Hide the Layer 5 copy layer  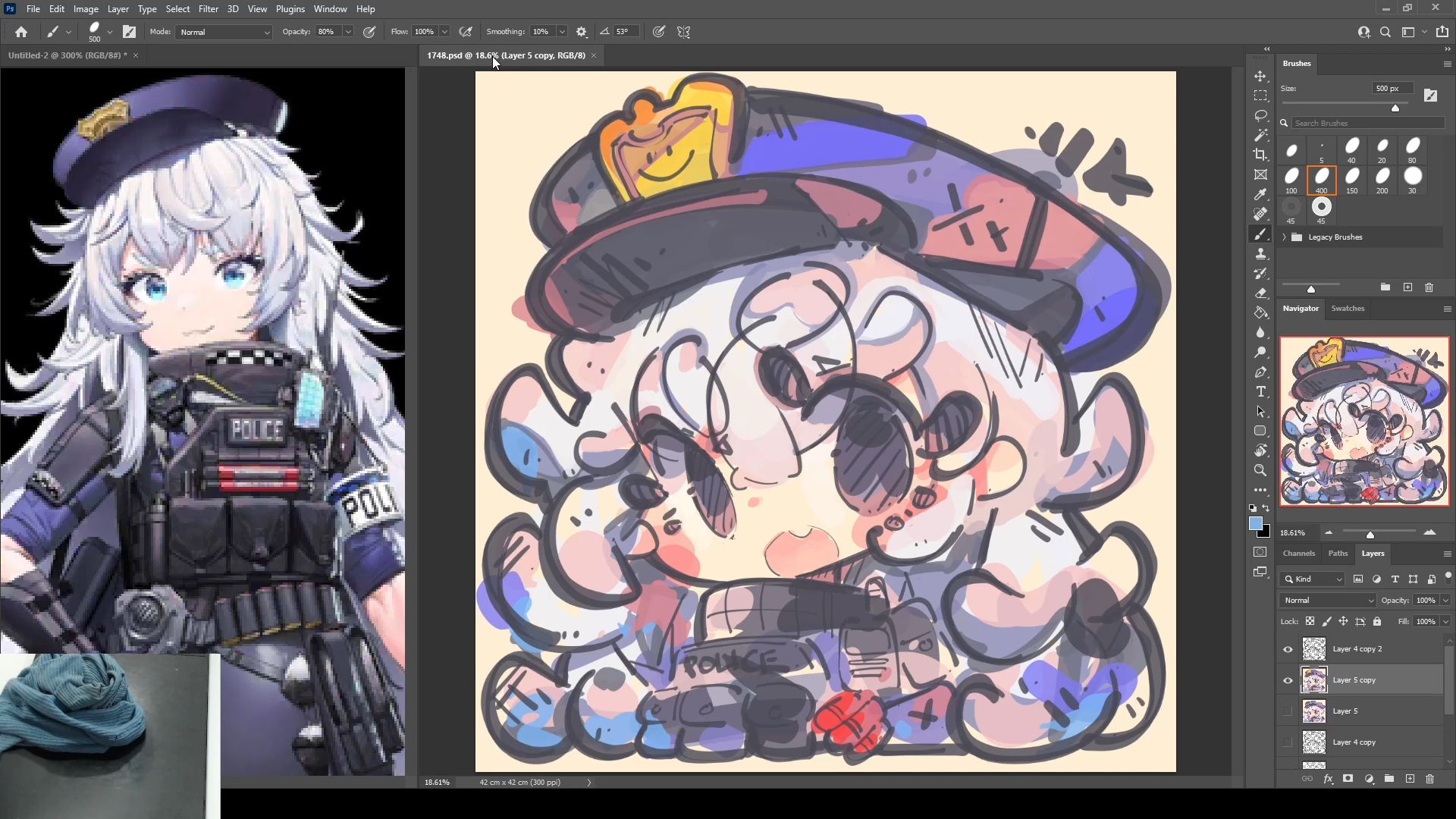pos(1288,680)
